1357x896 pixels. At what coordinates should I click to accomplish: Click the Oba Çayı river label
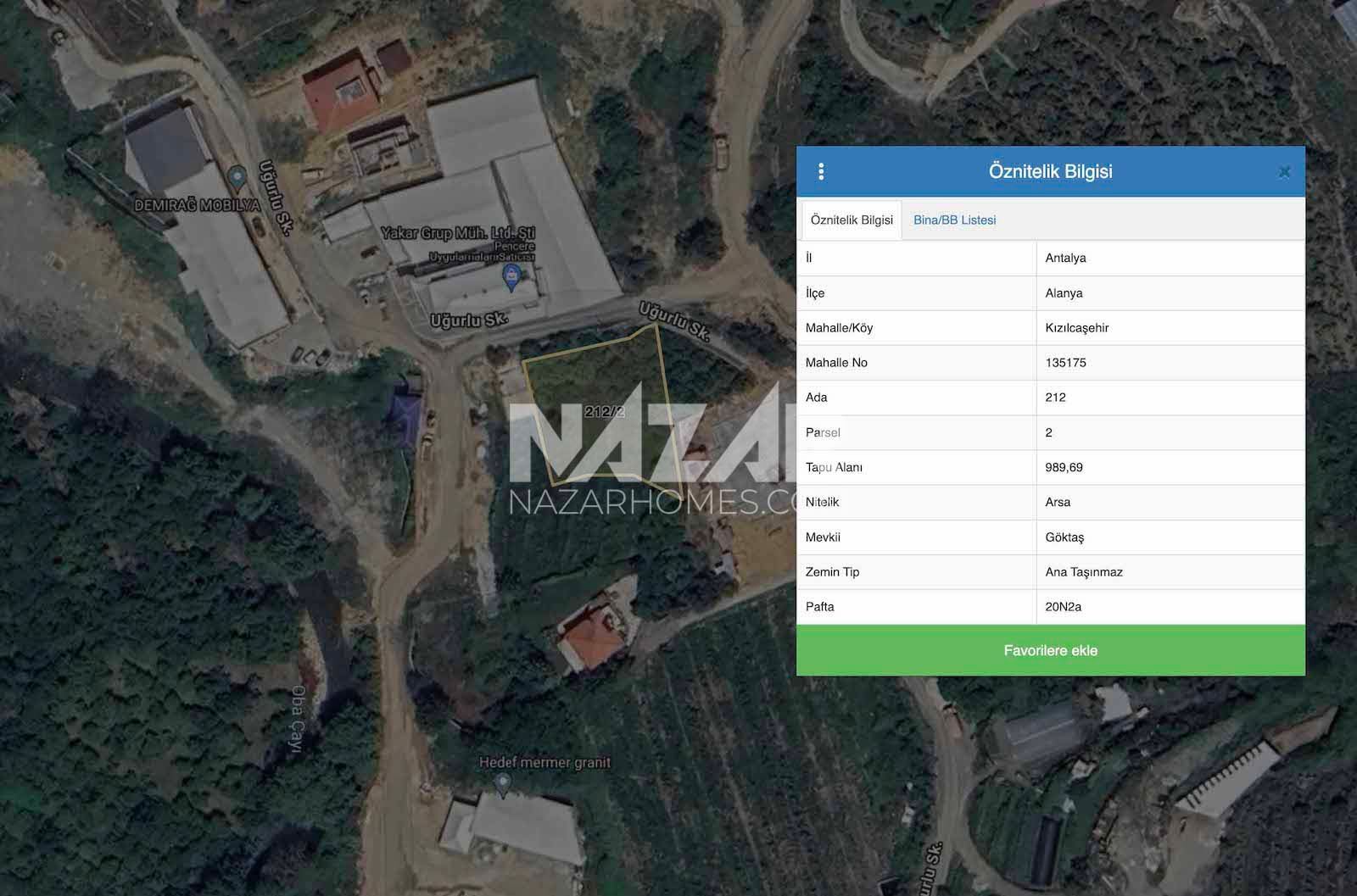pos(298,712)
